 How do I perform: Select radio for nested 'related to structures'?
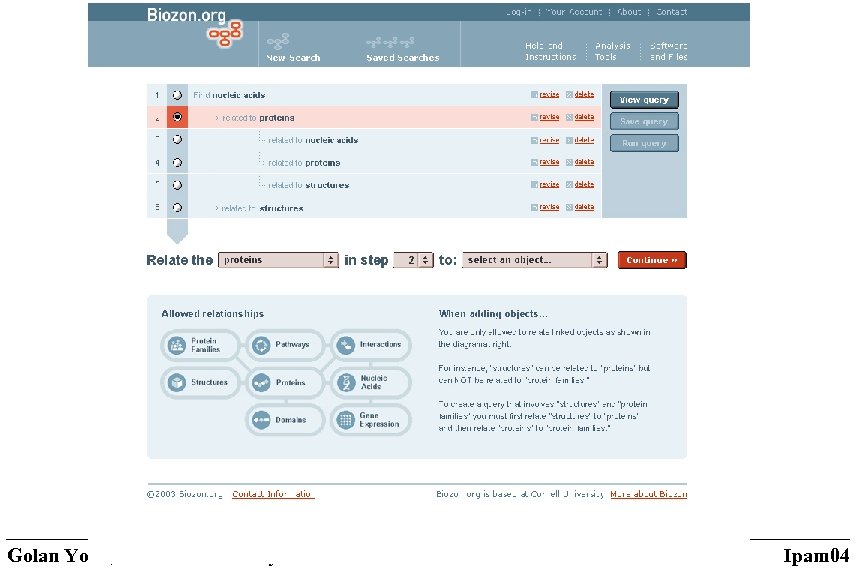coord(177,185)
